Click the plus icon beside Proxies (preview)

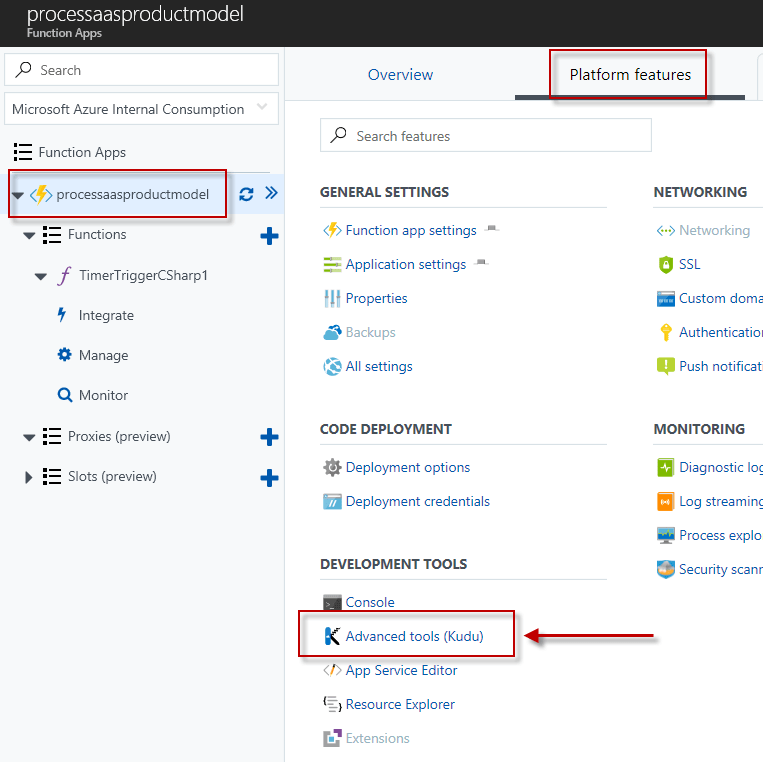coord(269,437)
